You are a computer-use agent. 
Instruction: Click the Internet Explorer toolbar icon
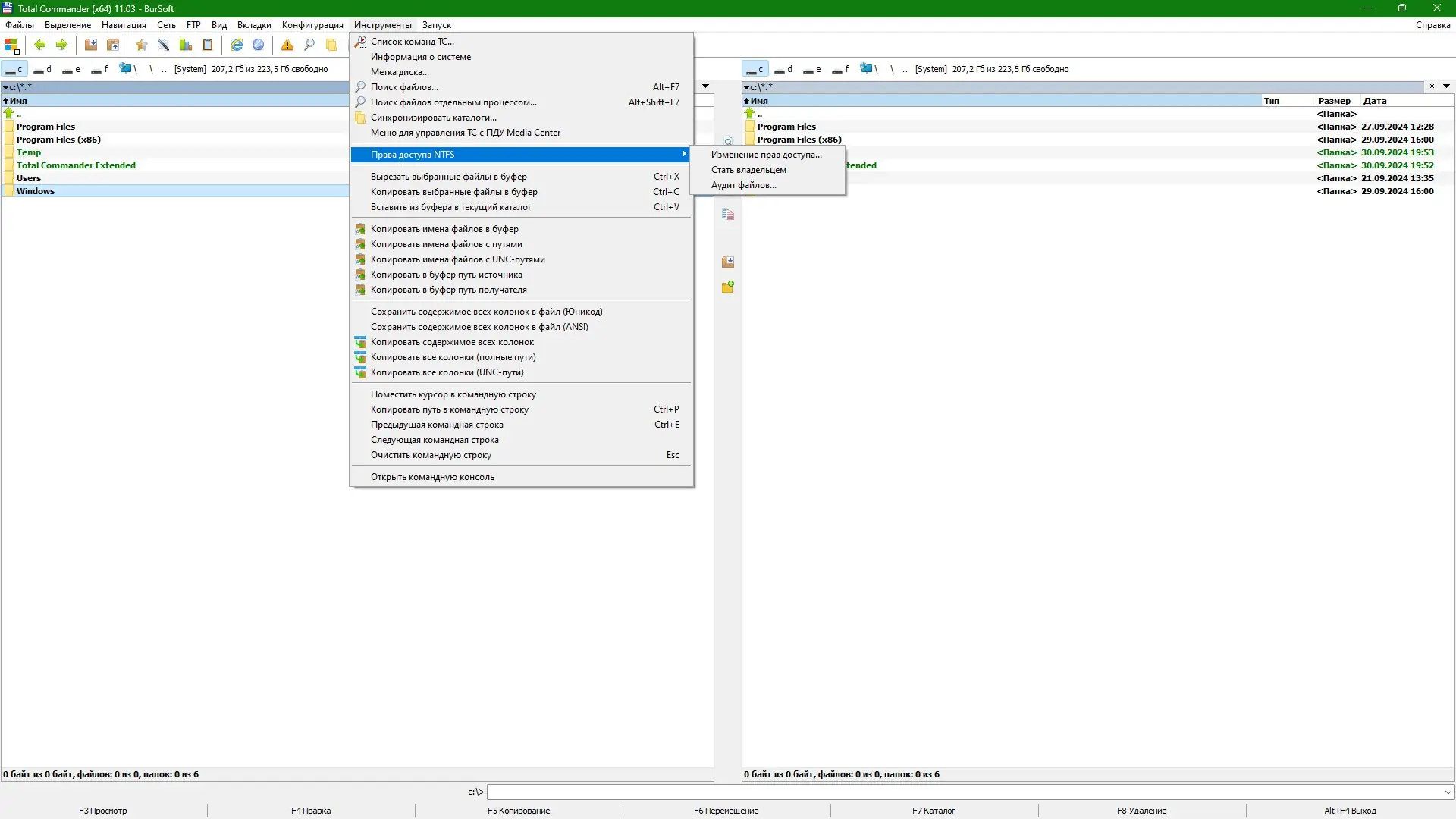tap(237, 45)
